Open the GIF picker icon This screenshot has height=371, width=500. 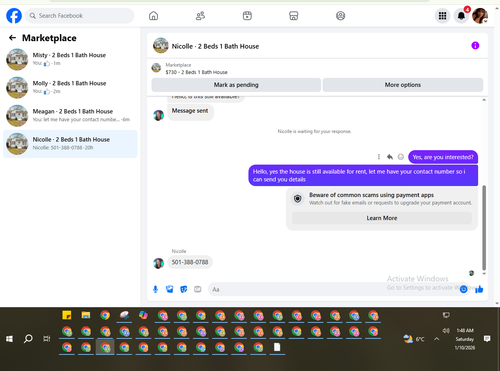(x=198, y=289)
